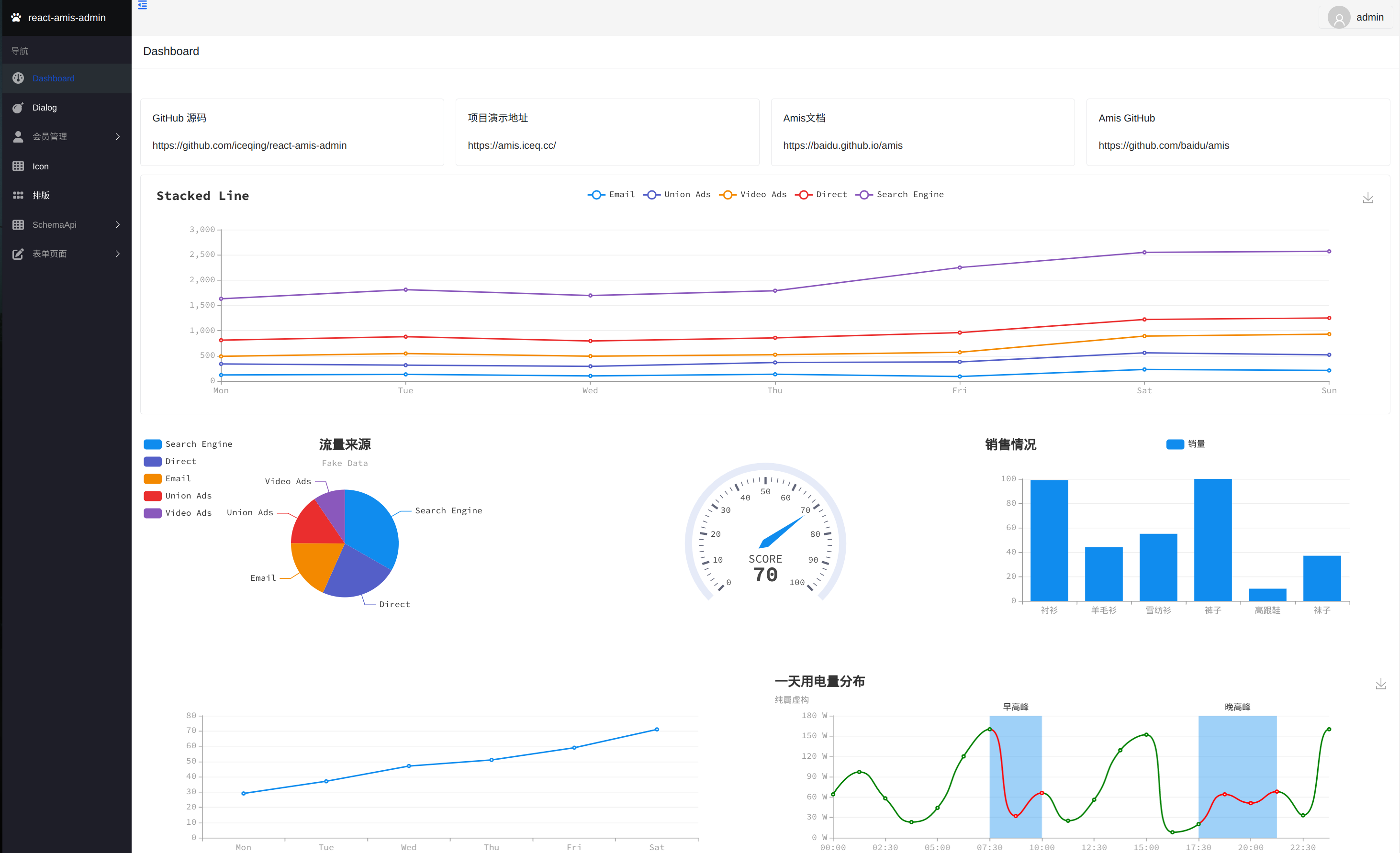Click the 裤子 bar in sales chart
Viewport: 1400px width, 853px height.
click(x=1212, y=540)
